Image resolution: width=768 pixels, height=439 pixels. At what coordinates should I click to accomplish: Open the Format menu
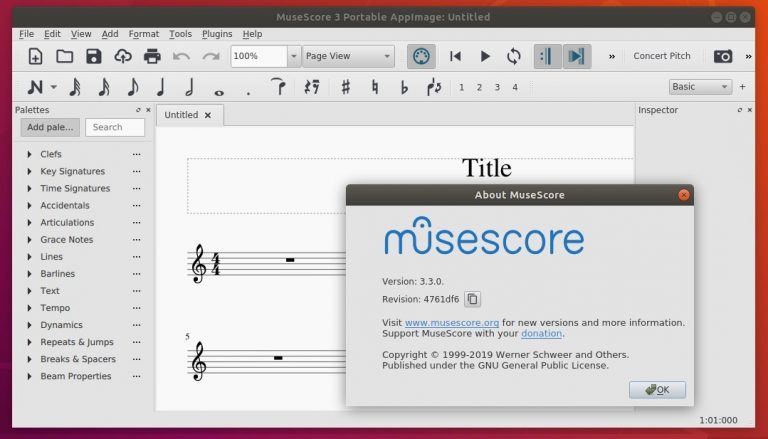(144, 34)
